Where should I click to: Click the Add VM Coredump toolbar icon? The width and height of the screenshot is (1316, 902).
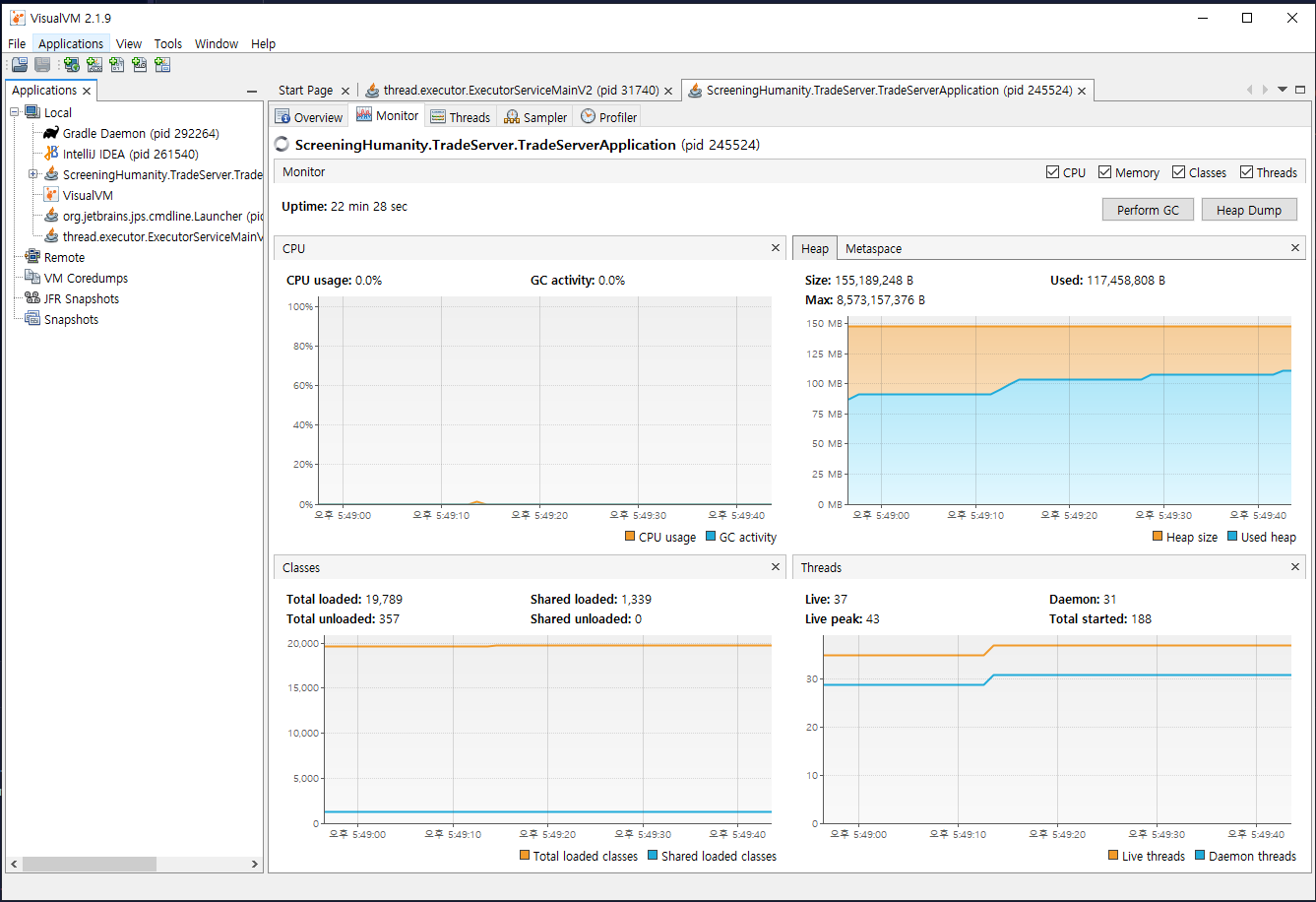(x=116, y=64)
